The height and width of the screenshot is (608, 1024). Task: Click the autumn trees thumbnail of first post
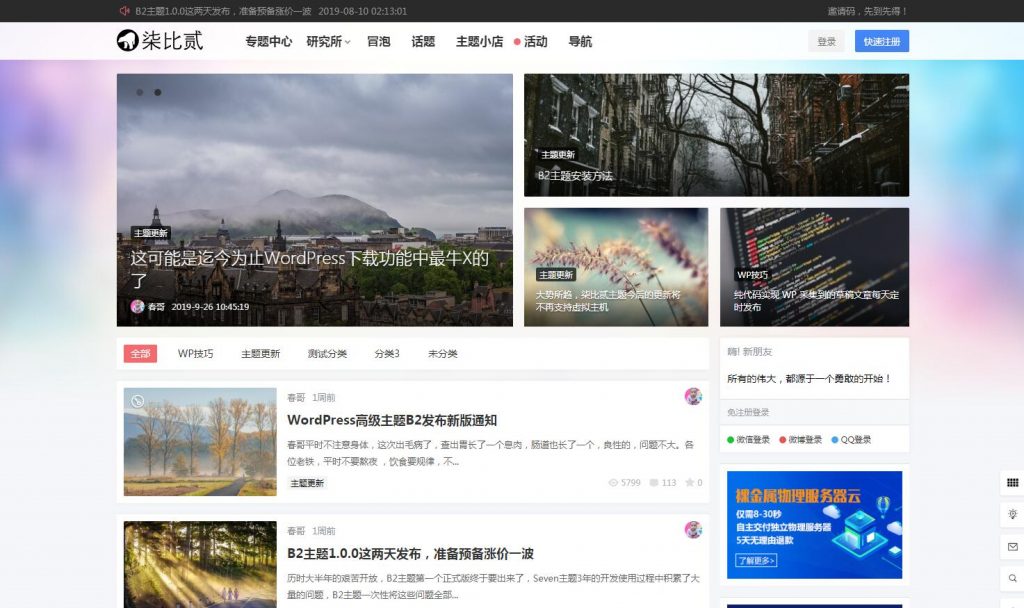200,441
